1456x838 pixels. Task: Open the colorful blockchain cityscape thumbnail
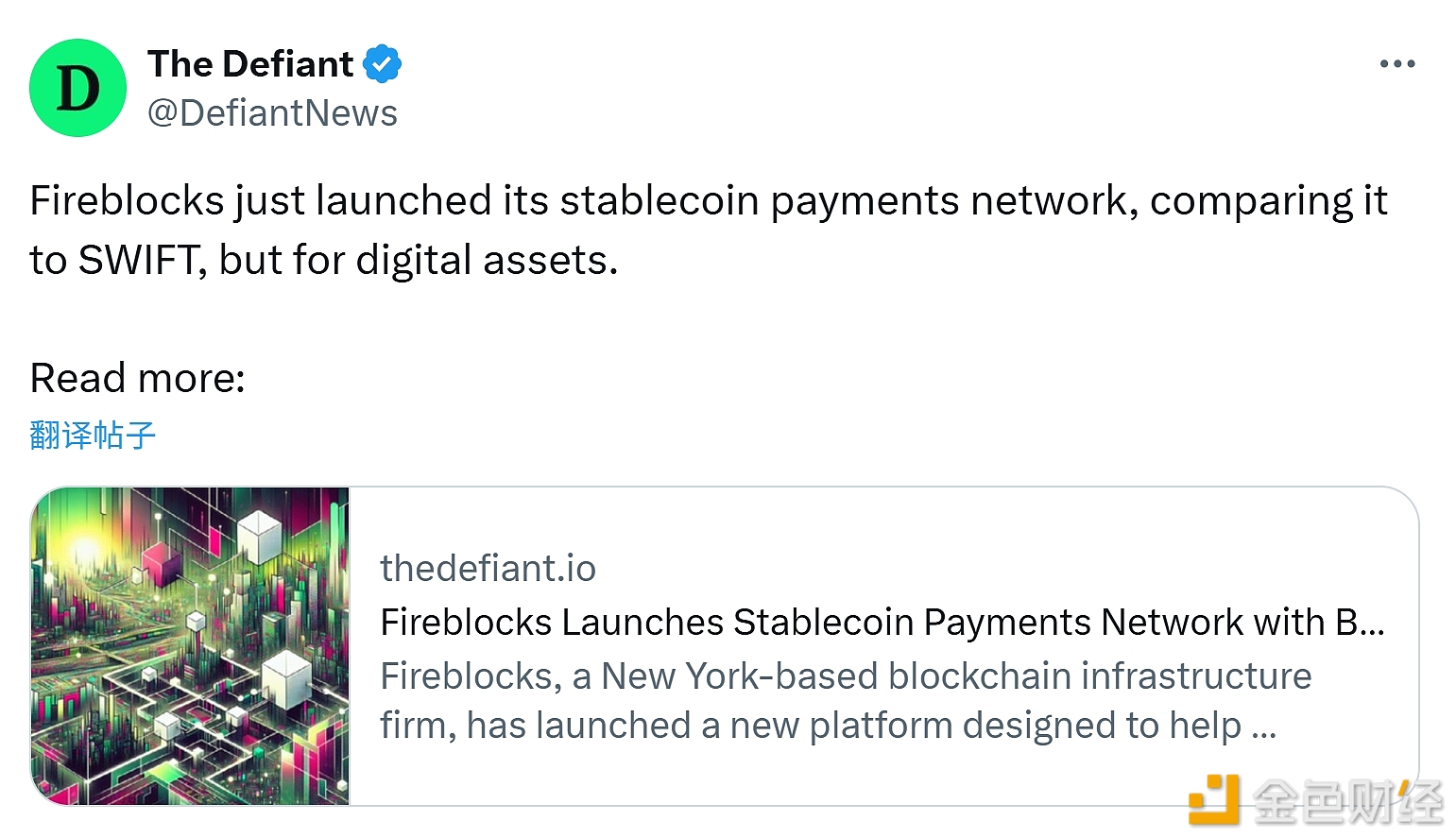(x=191, y=646)
